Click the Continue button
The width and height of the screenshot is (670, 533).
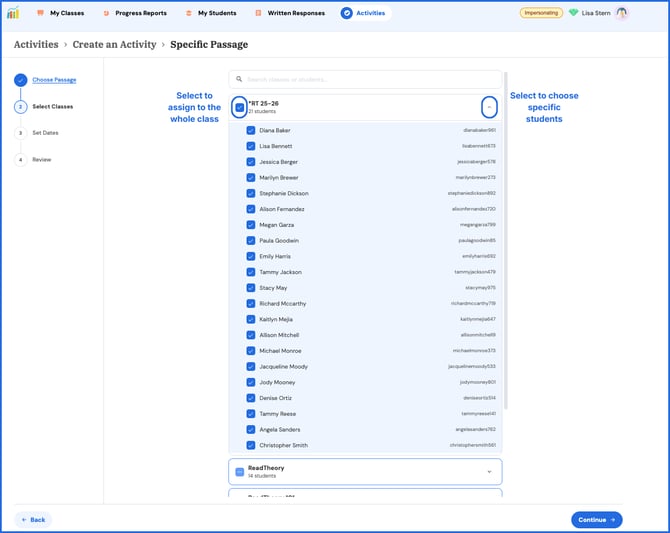point(597,520)
